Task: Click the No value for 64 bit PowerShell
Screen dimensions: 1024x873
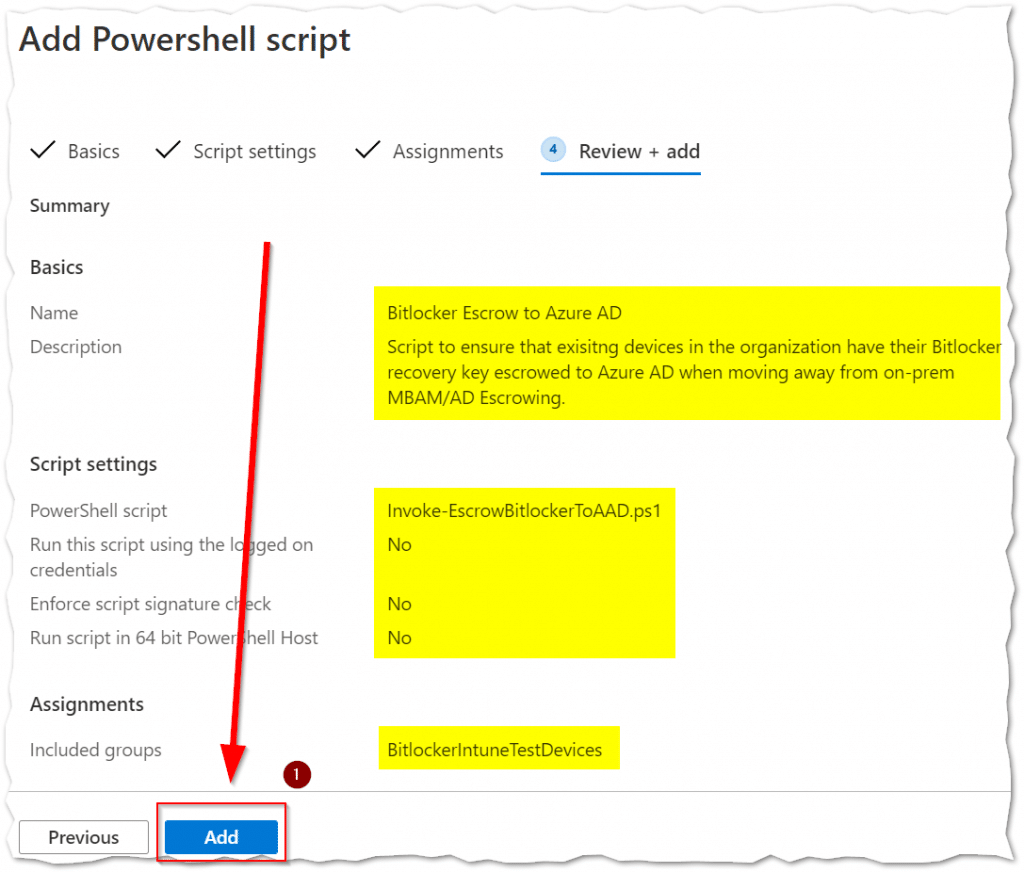Action: click(x=400, y=637)
